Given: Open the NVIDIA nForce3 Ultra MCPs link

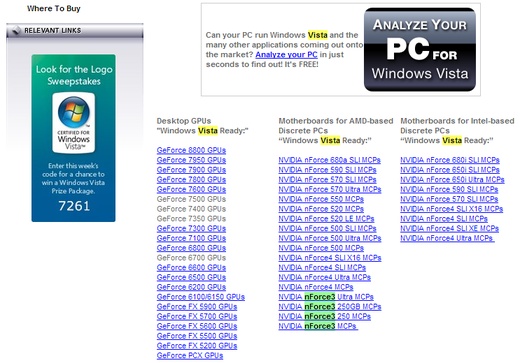Looking at the screenshot, I should tap(326, 297).
